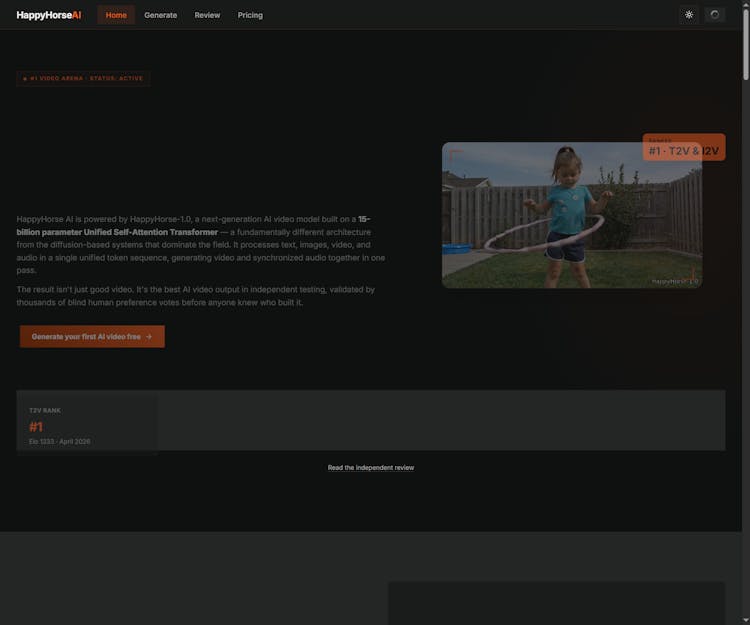Image resolution: width=750 pixels, height=625 pixels.
Task: Click the page vertical scrollbar thumb
Action: click(745, 40)
